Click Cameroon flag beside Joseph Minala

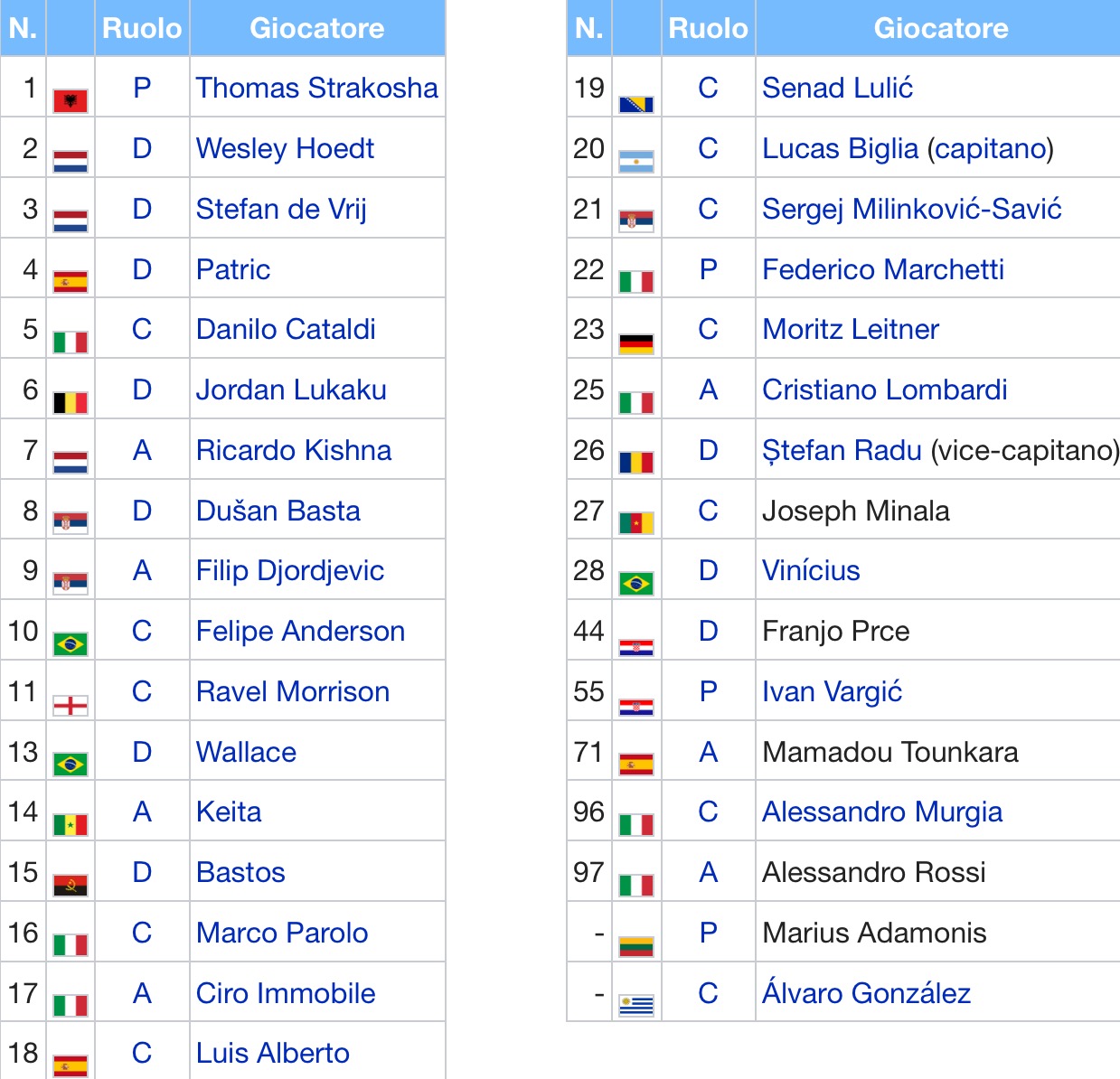[x=636, y=523]
